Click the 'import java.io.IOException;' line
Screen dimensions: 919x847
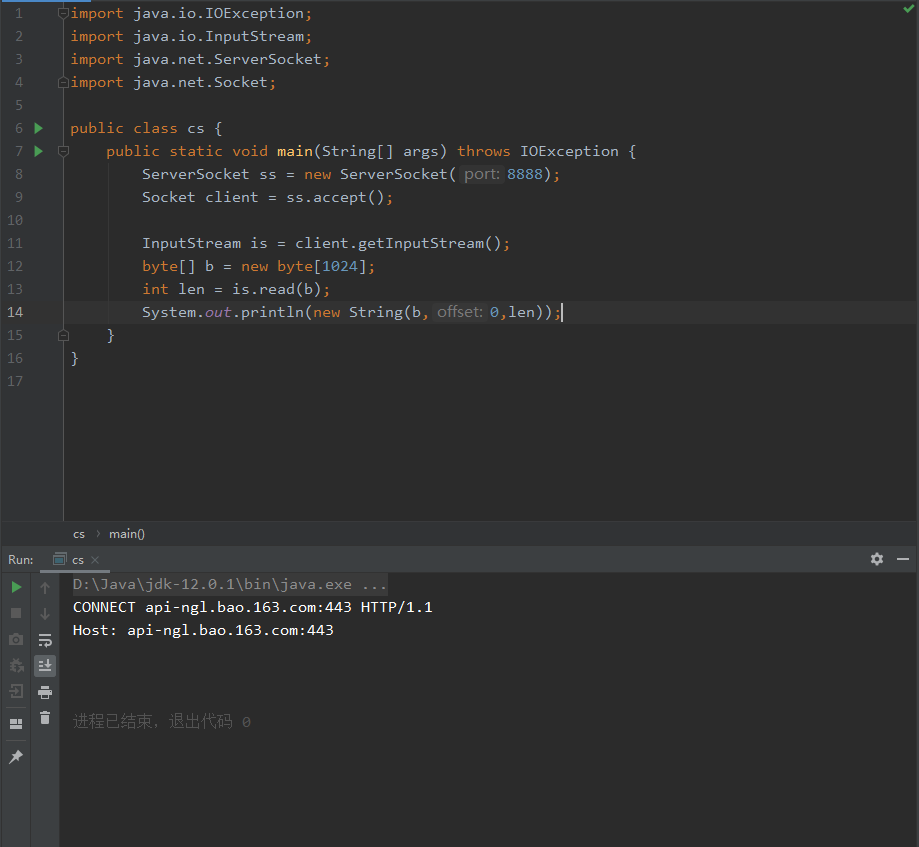pos(191,13)
